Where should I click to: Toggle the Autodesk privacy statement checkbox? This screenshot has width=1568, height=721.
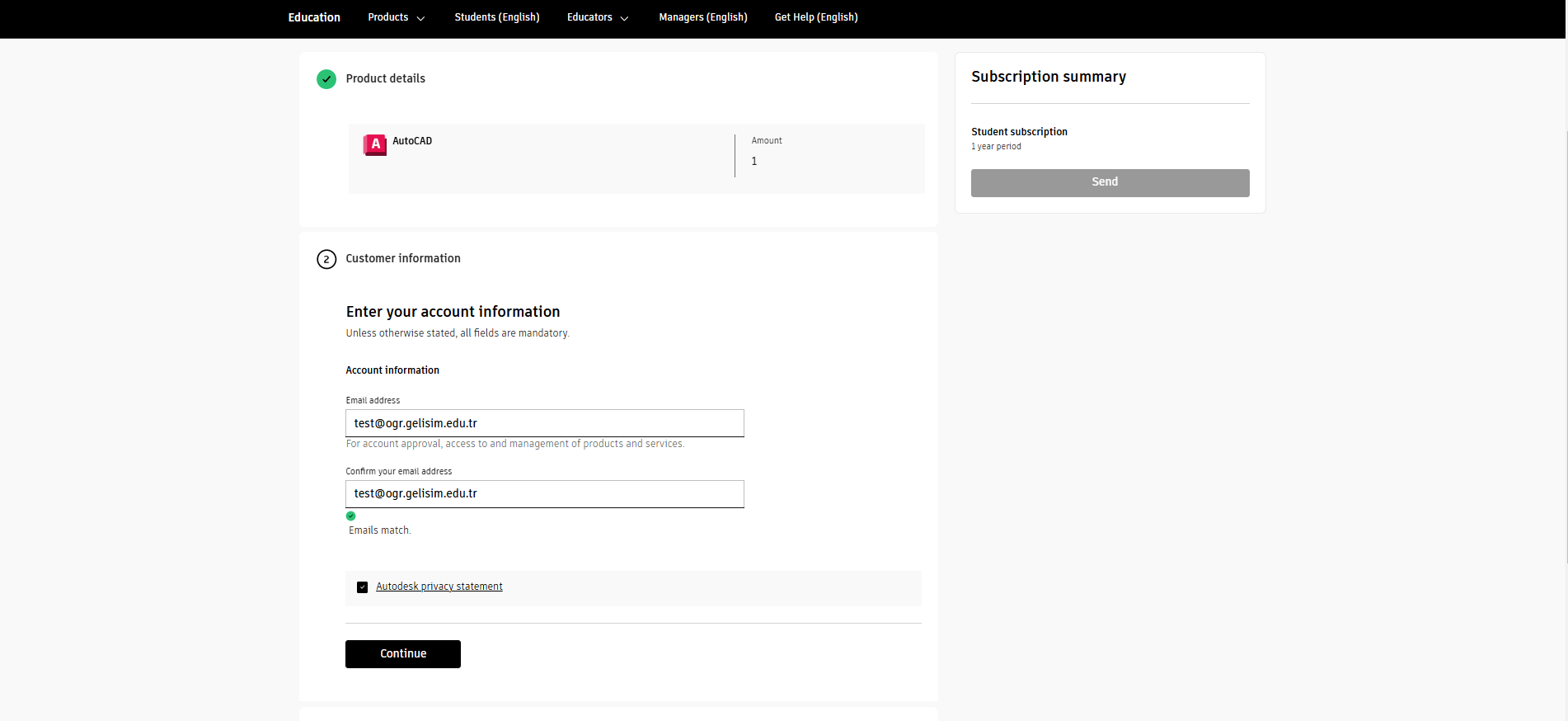coord(362,587)
